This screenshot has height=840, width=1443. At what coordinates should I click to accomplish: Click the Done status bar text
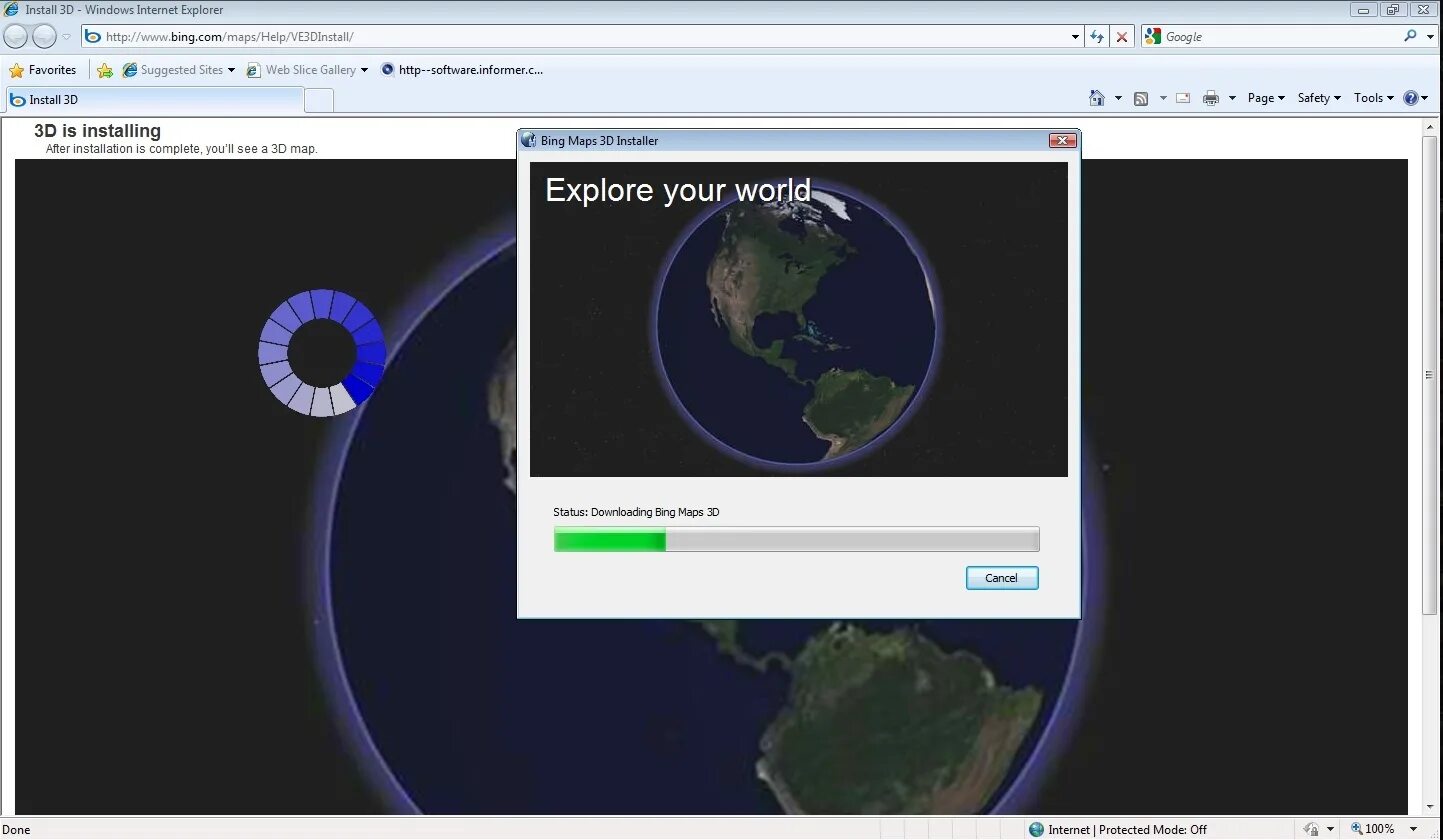[x=17, y=830]
